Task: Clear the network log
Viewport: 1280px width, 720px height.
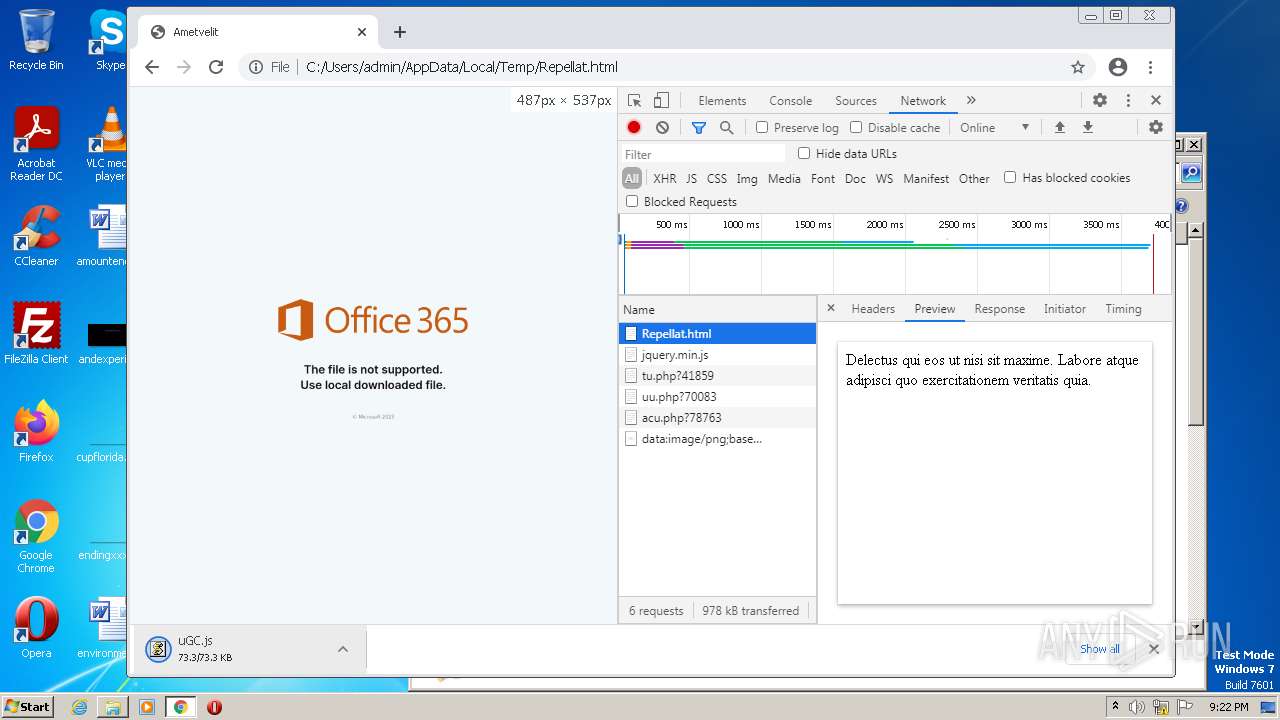Action: (662, 127)
